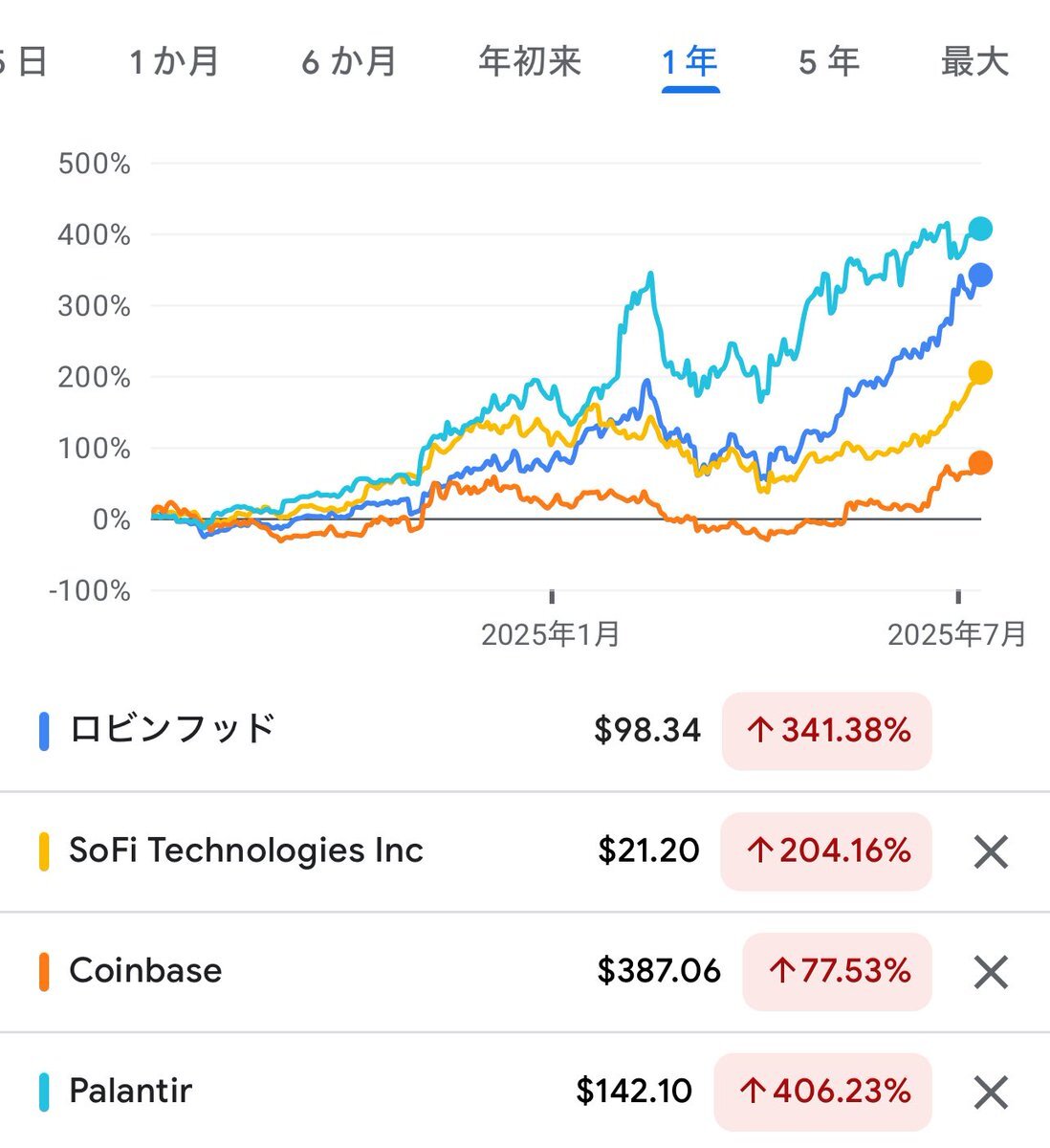The height and width of the screenshot is (1148, 1050).
Task: Switch to the 6か月 range tab
Action: click(x=349, y=62)
